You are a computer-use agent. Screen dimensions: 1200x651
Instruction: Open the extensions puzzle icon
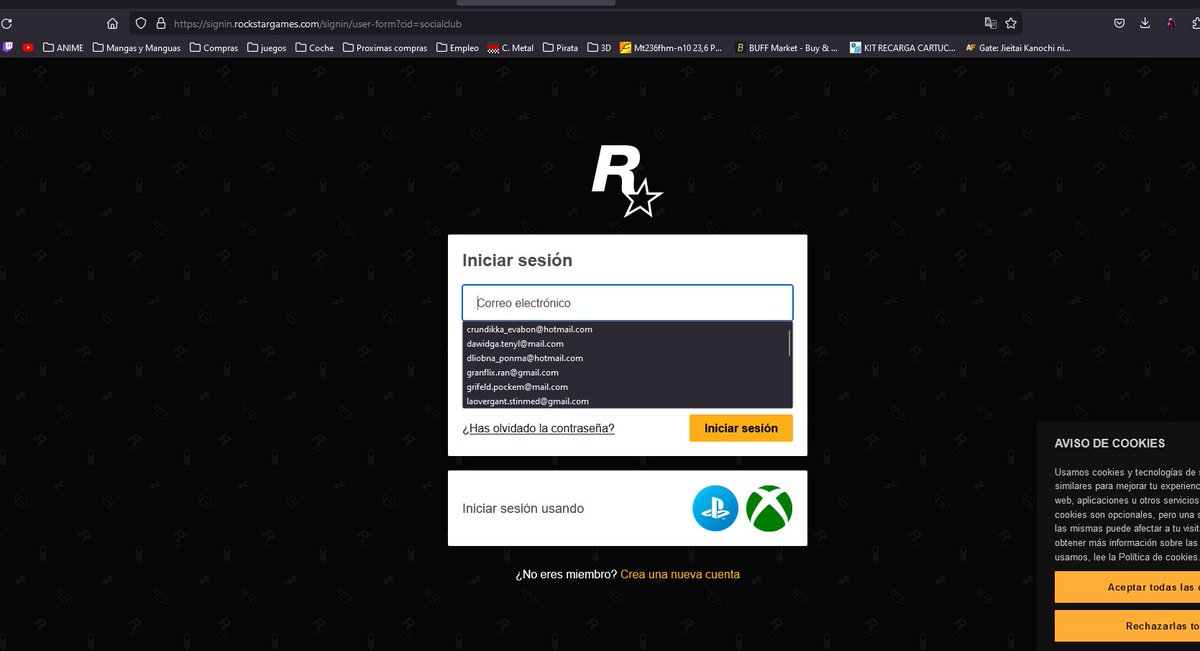(x=1195, y=23)
